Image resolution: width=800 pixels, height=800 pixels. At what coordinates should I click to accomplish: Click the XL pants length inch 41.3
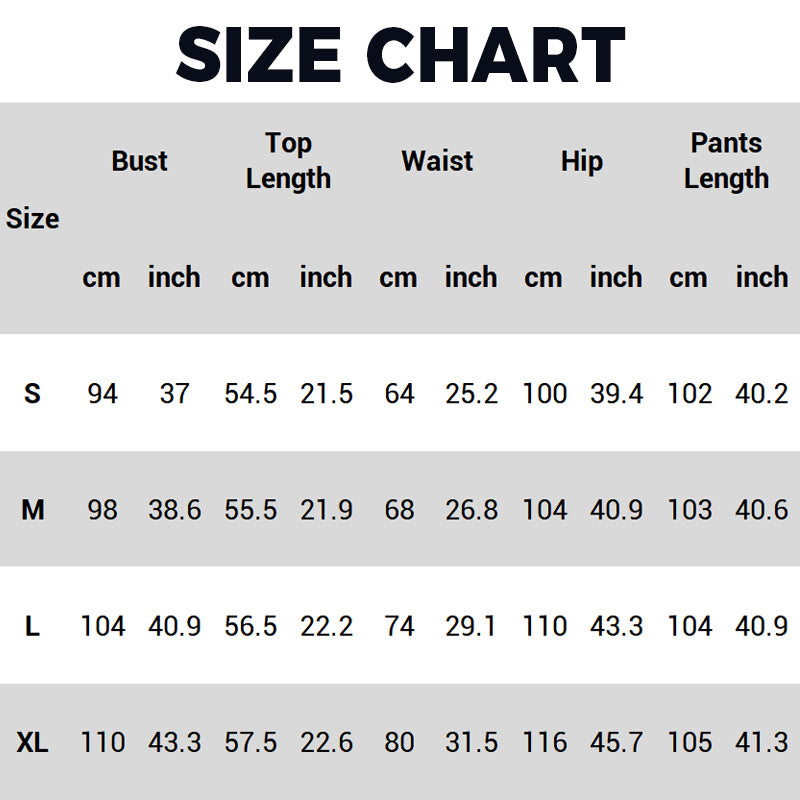[761, 742]
